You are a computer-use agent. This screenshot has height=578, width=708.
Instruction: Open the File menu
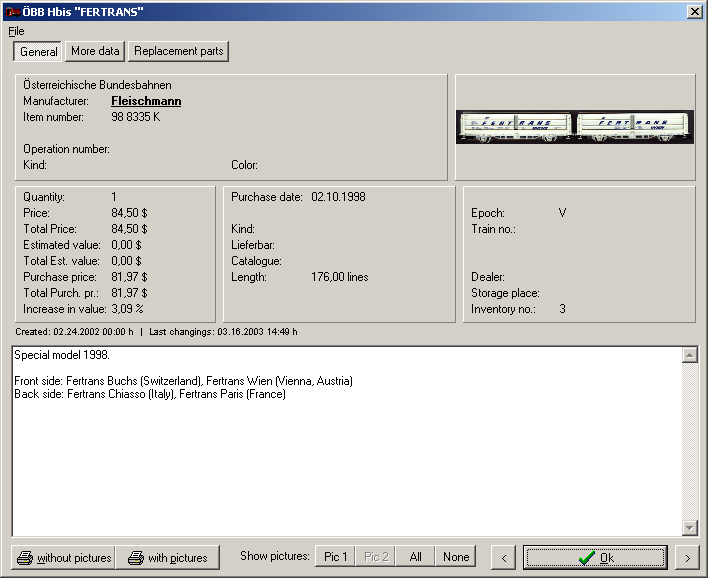pyautogui.click(x=16, y=31)
